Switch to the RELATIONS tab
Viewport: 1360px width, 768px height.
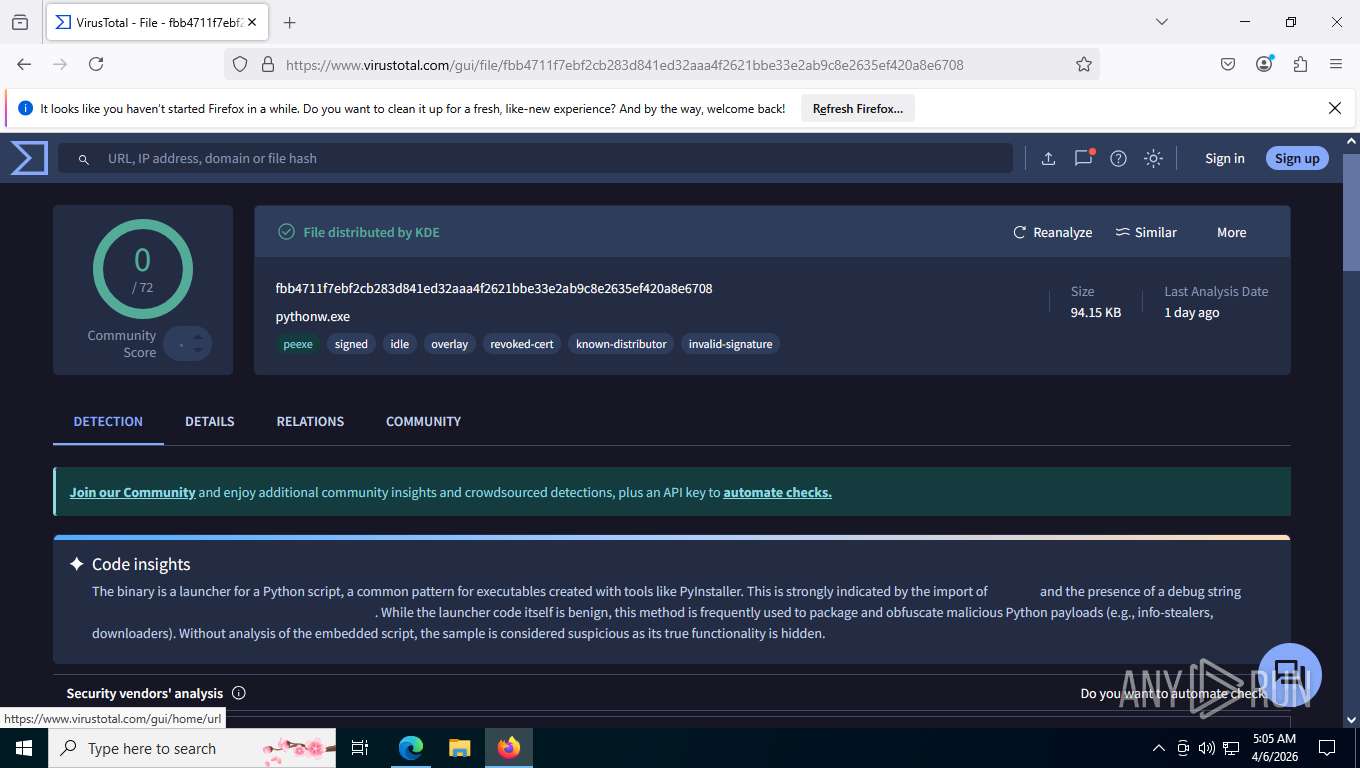pyautogui.click(x=310, y=421)
